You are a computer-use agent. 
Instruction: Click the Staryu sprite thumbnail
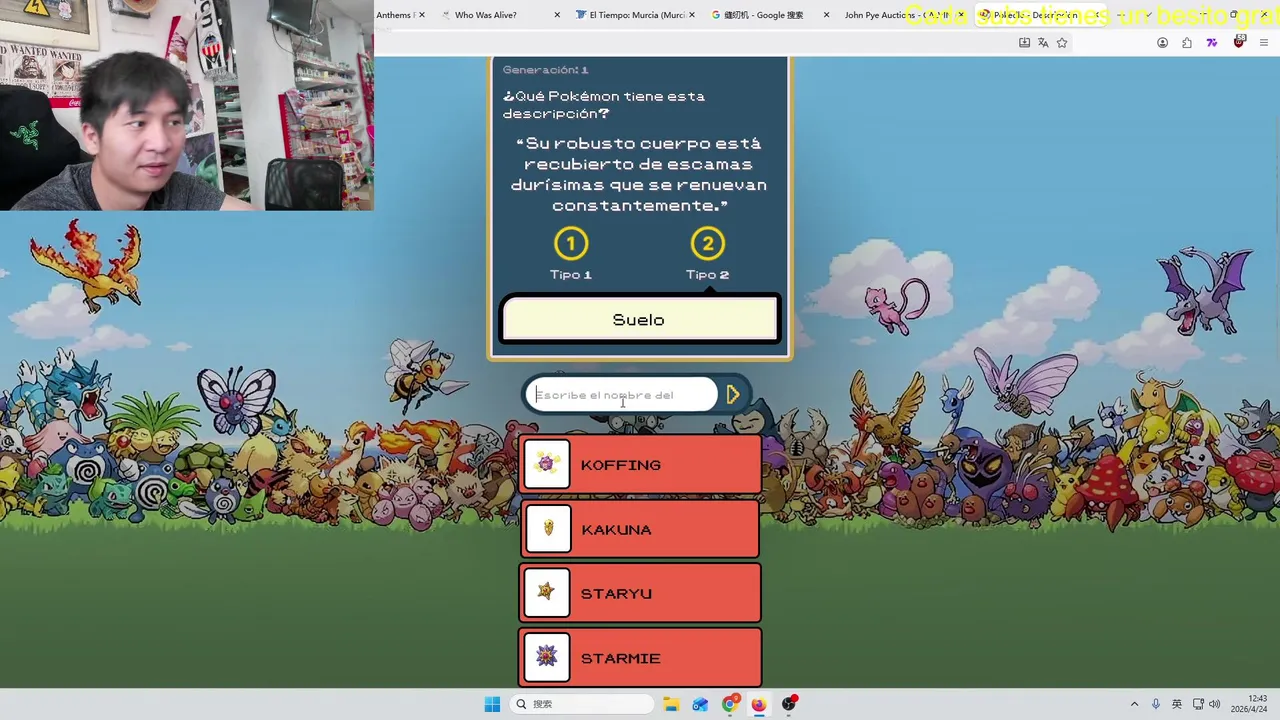coord(547,593)
